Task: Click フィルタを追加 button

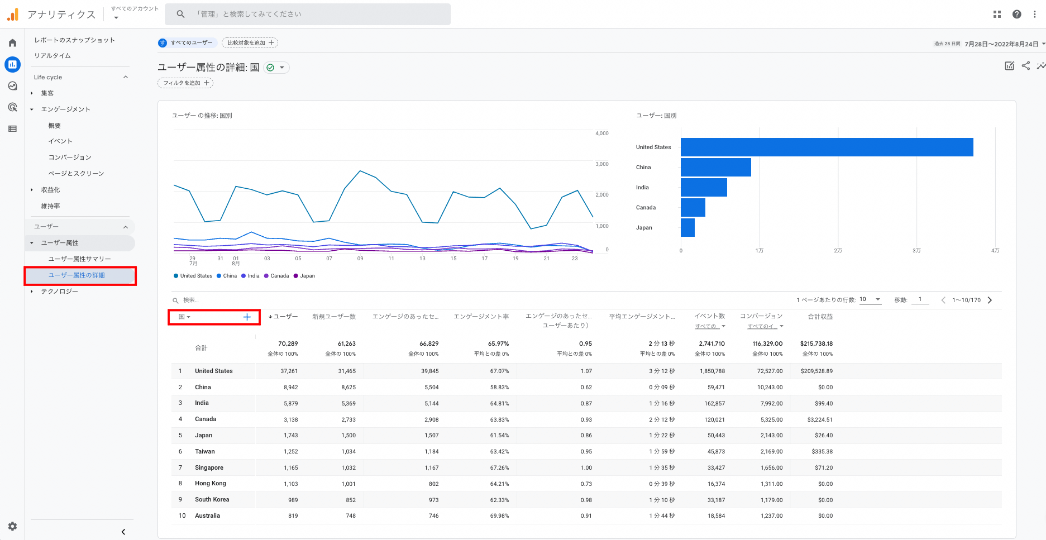Action: (x=185, y=83)
